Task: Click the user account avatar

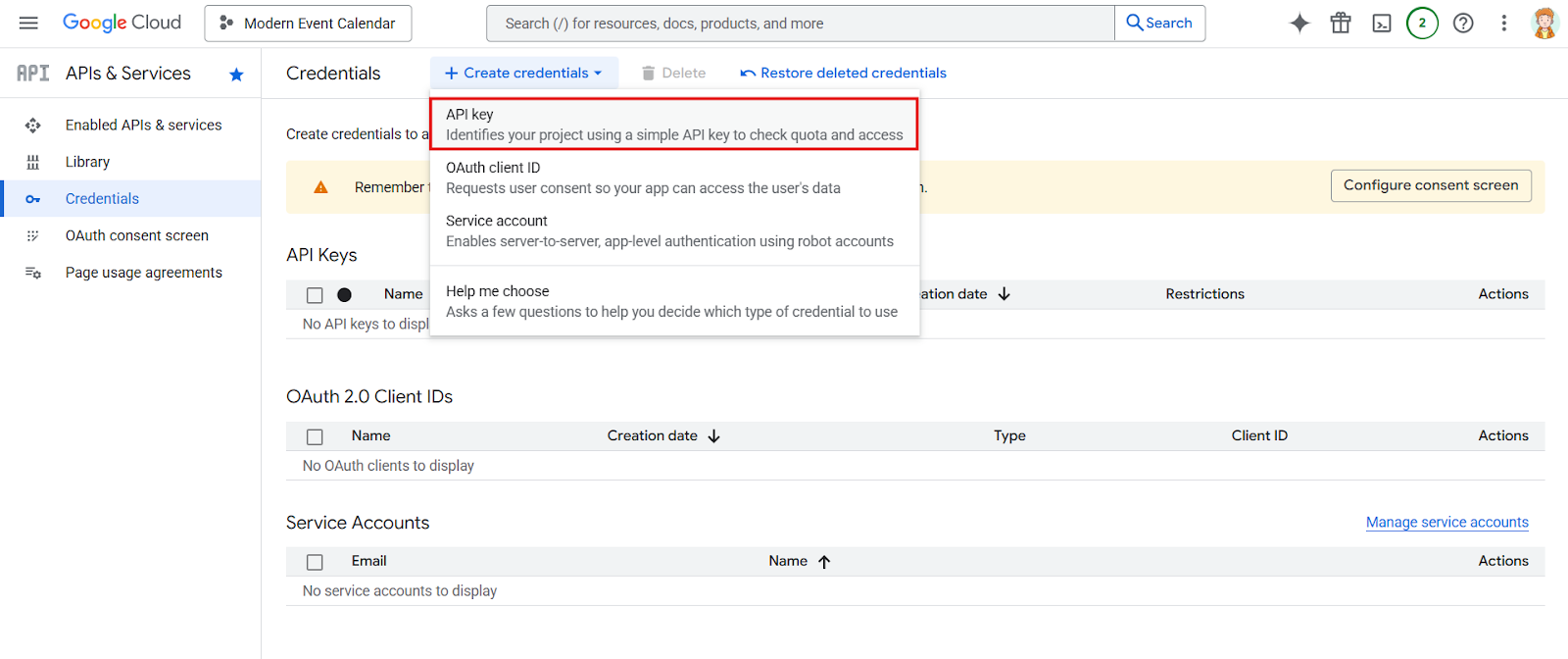Action: coord(1544,24)
